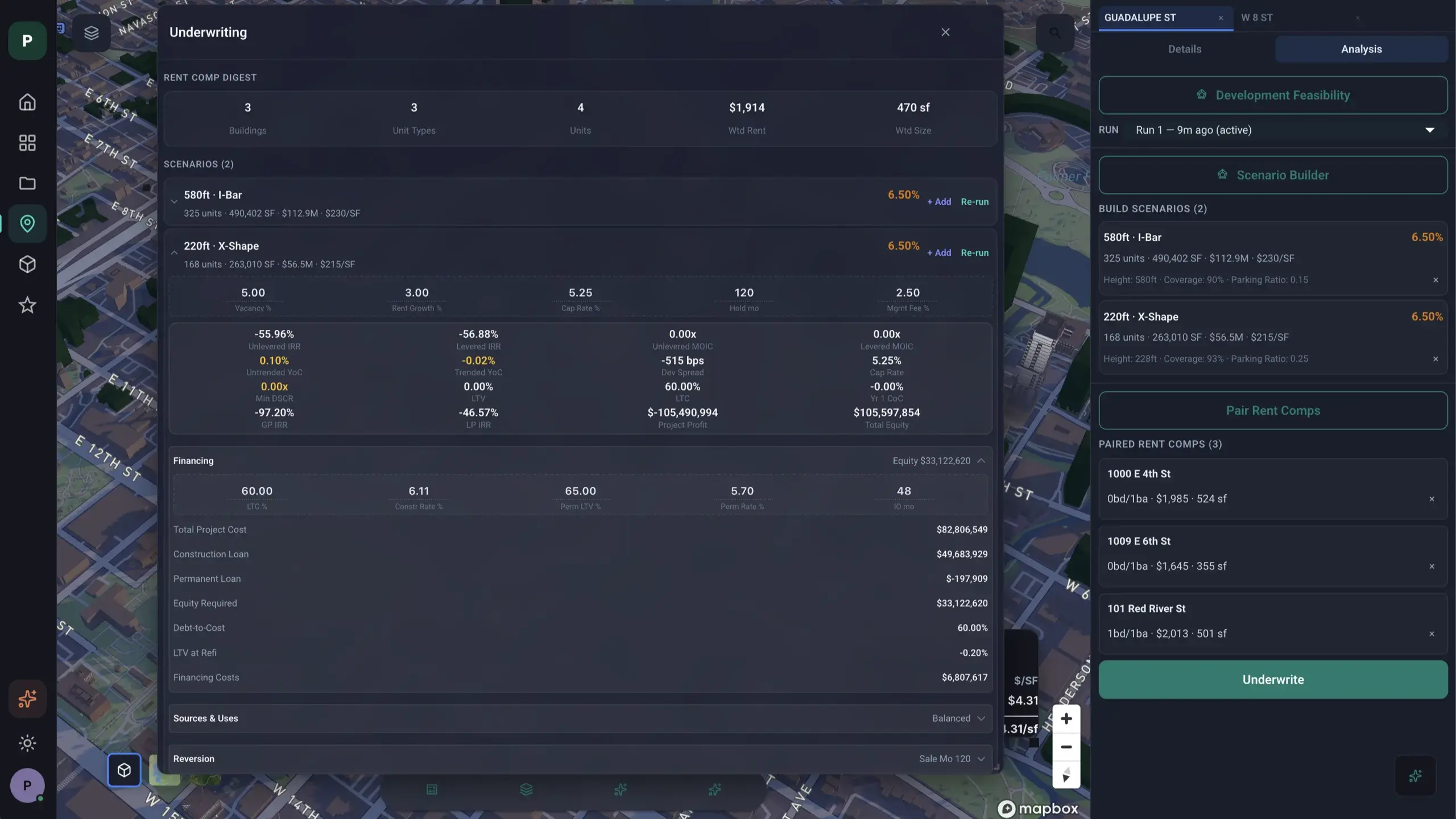The width and height of the screenshot is (1456, 819).
Task: Toggle light/dark theme sun icon
Action: (27, 743)
